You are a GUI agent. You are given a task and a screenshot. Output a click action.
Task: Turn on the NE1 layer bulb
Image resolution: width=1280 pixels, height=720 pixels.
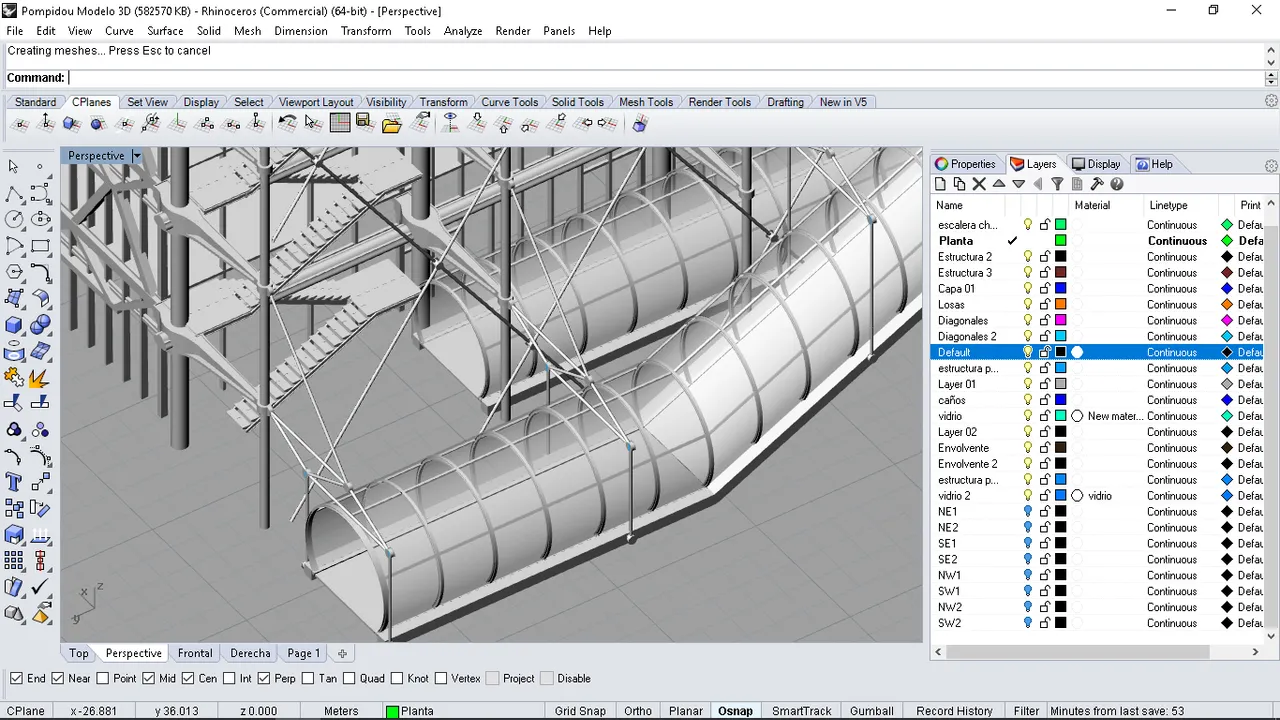pyautogui.click(x=1027, y=511)
